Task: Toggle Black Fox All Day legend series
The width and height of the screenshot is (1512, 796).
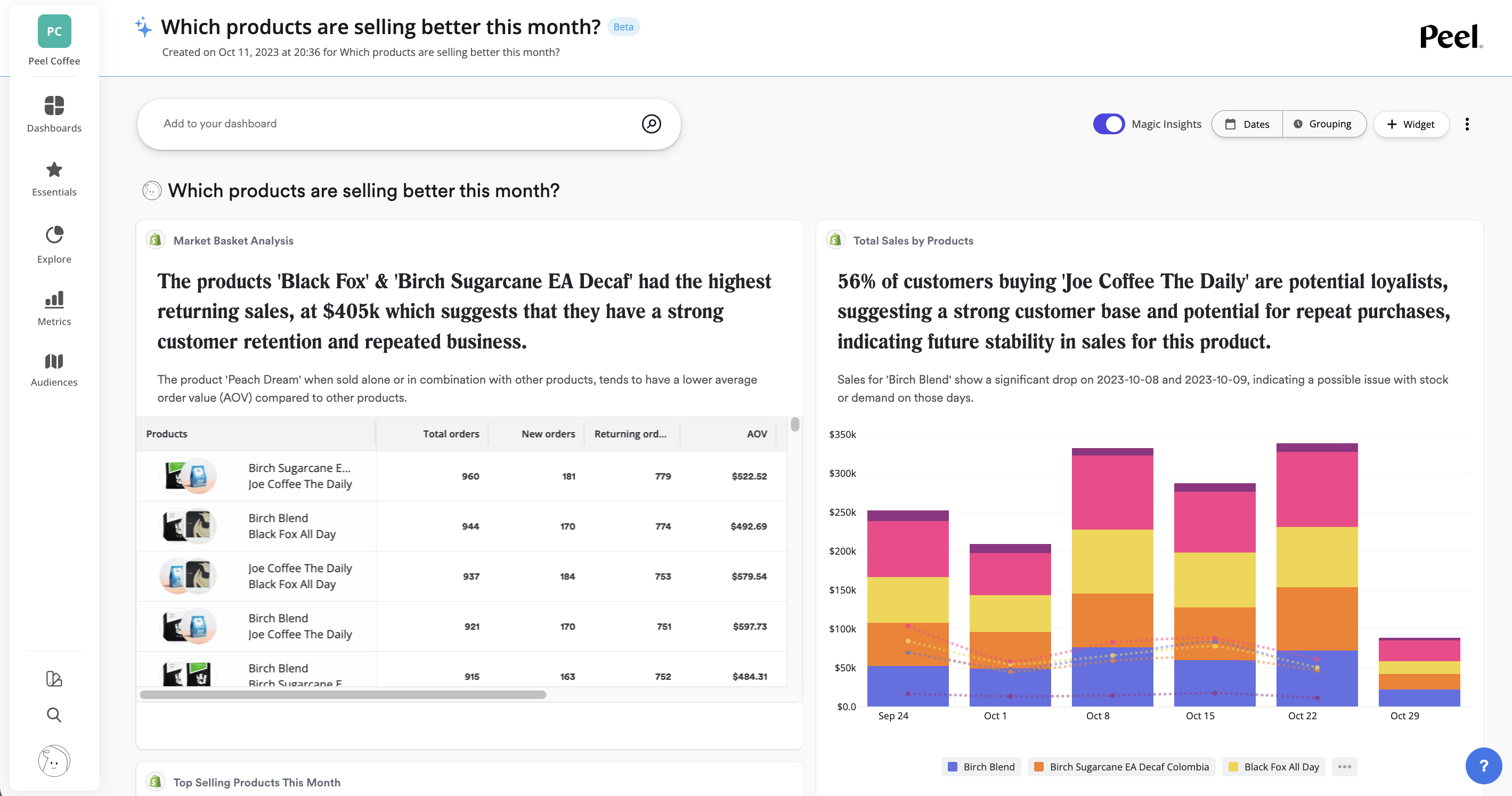Action: point(1274,767)
